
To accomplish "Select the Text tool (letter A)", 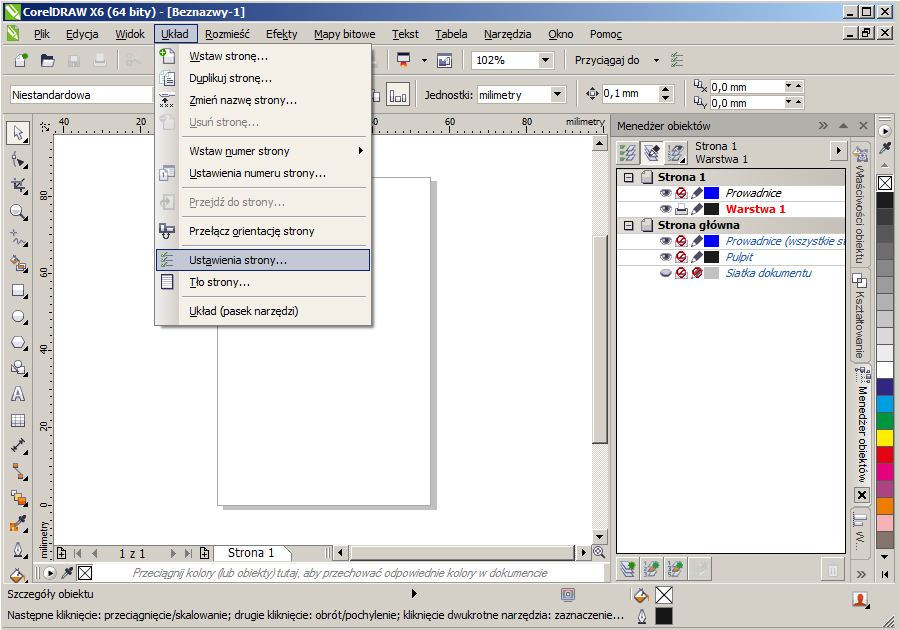I will pos(18,394).
